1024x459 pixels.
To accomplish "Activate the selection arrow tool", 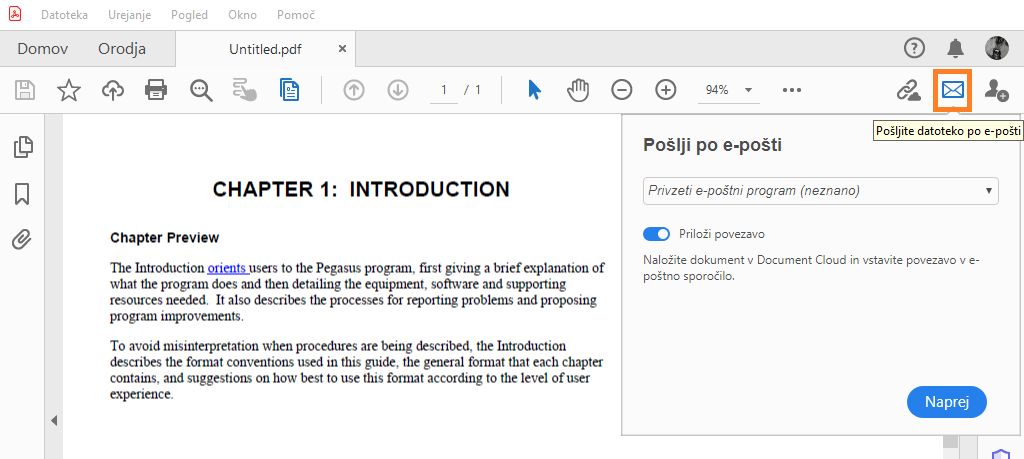I will coord(534,90).
